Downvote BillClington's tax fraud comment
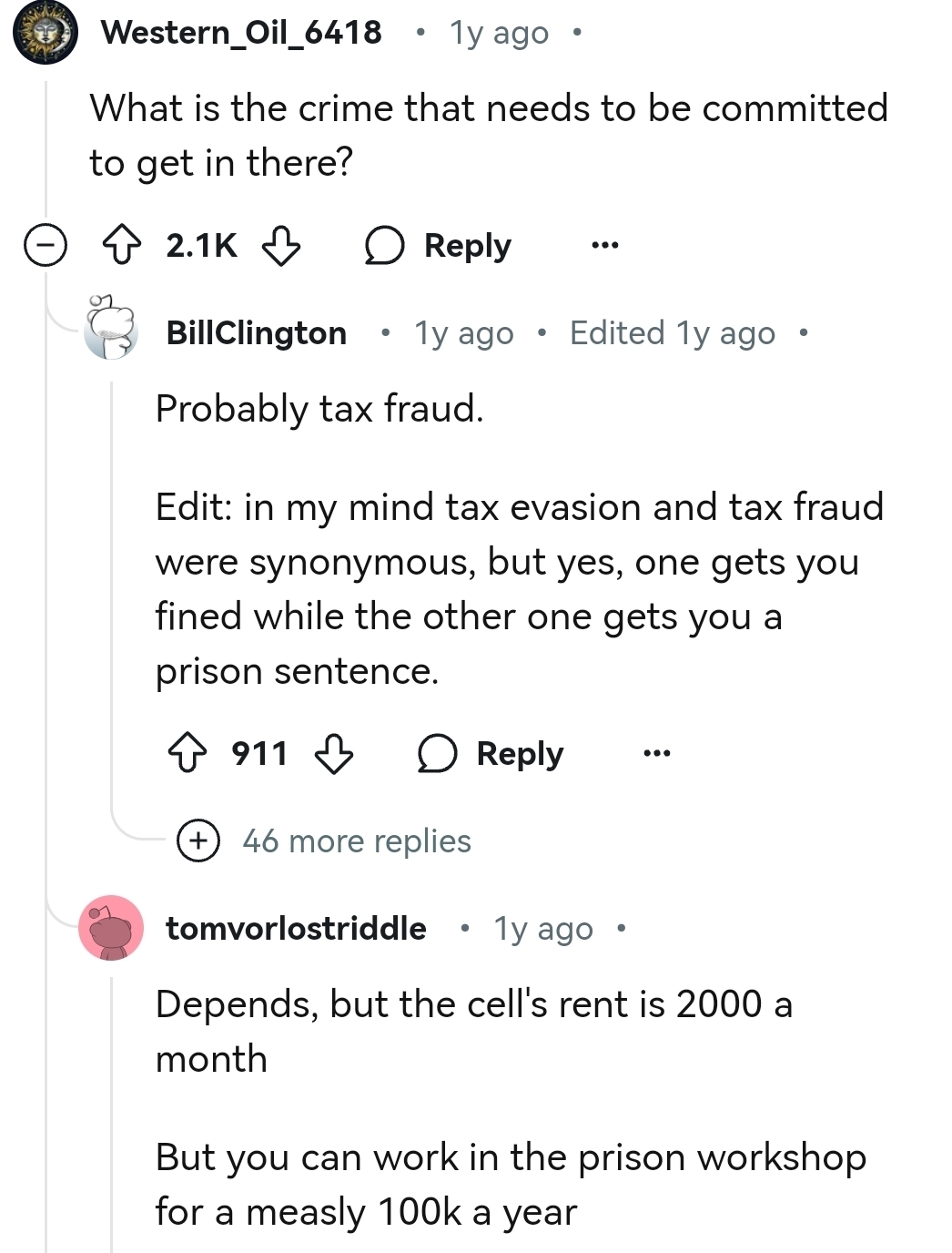 (334, 754)
